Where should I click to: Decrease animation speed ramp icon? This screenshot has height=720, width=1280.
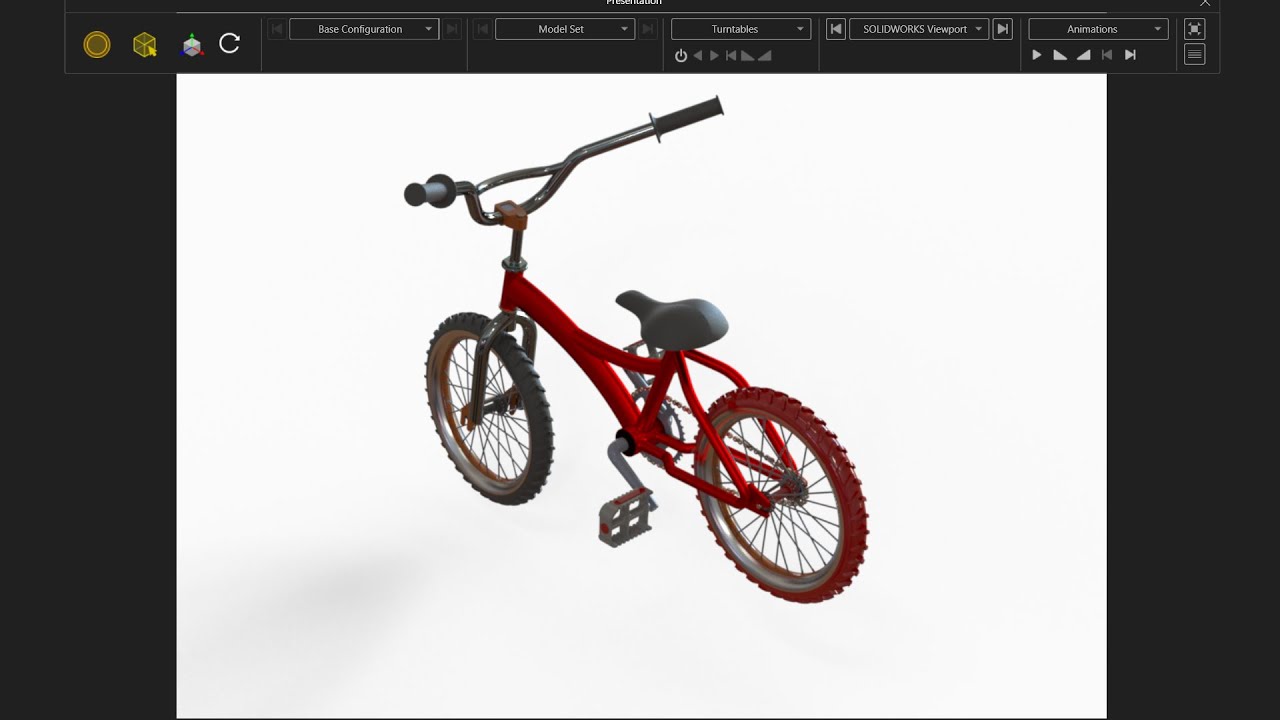1060,55
